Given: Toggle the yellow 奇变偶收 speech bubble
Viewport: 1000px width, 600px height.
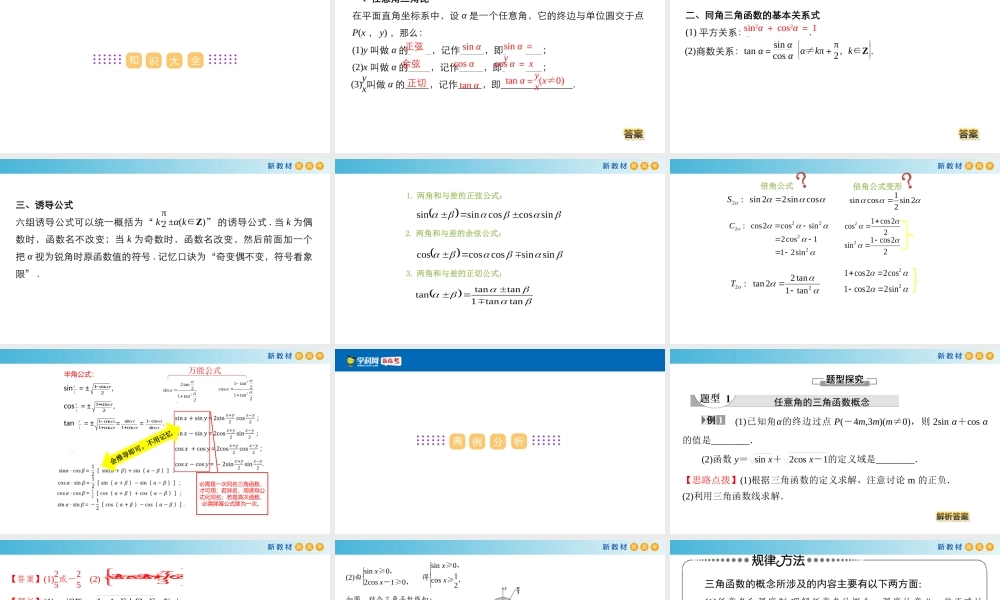Looking at the screenshot, I should point(140,447).
